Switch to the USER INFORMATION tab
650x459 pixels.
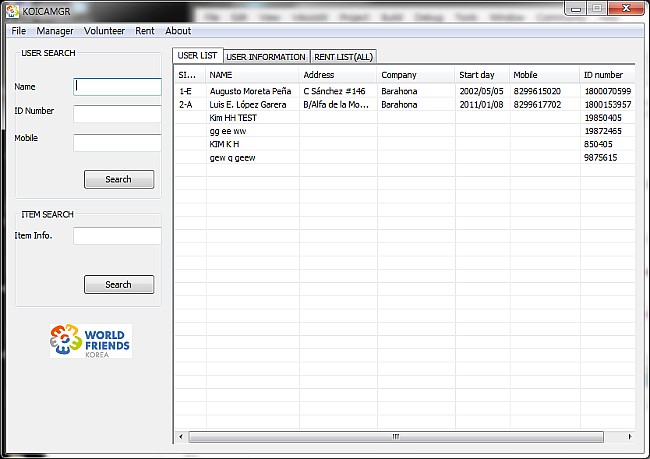coord(266,57)
